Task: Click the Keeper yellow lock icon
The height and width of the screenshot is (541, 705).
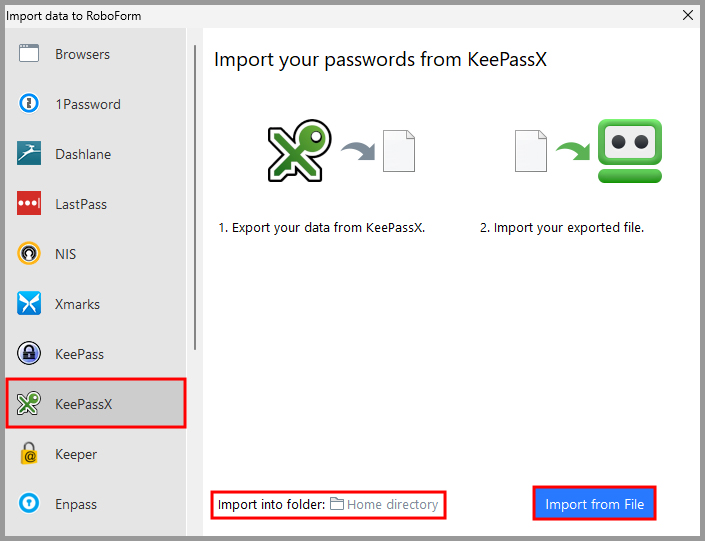Action: pos(29,453)
